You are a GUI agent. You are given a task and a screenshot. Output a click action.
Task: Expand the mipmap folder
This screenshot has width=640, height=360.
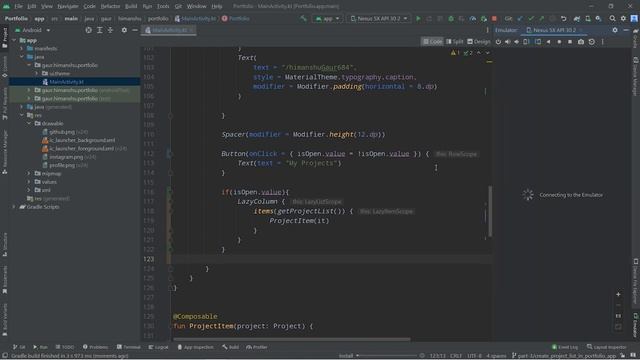(29, 173)
